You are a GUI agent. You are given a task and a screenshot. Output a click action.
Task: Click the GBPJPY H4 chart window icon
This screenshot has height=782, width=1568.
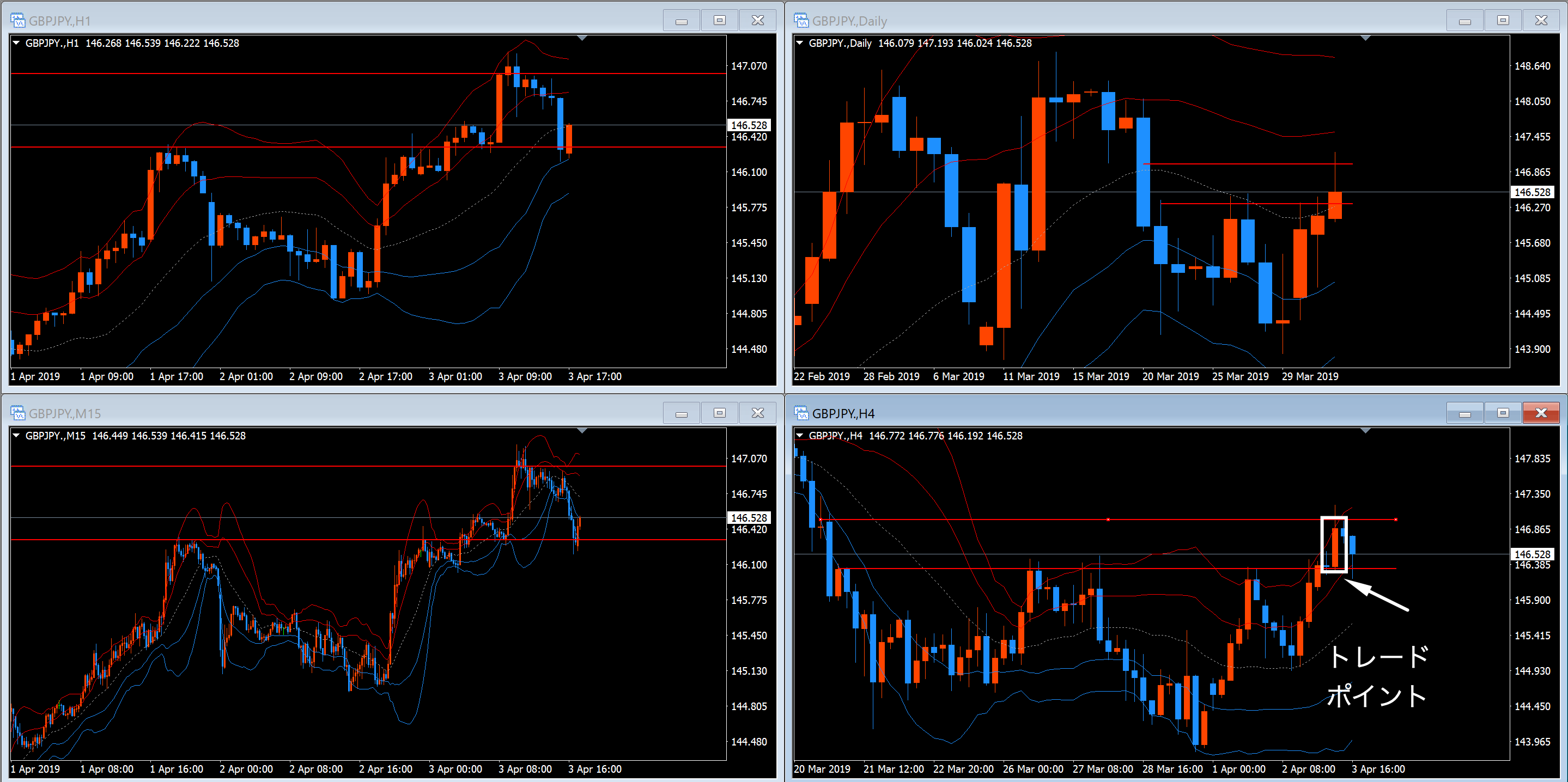[x=801, y=413]
